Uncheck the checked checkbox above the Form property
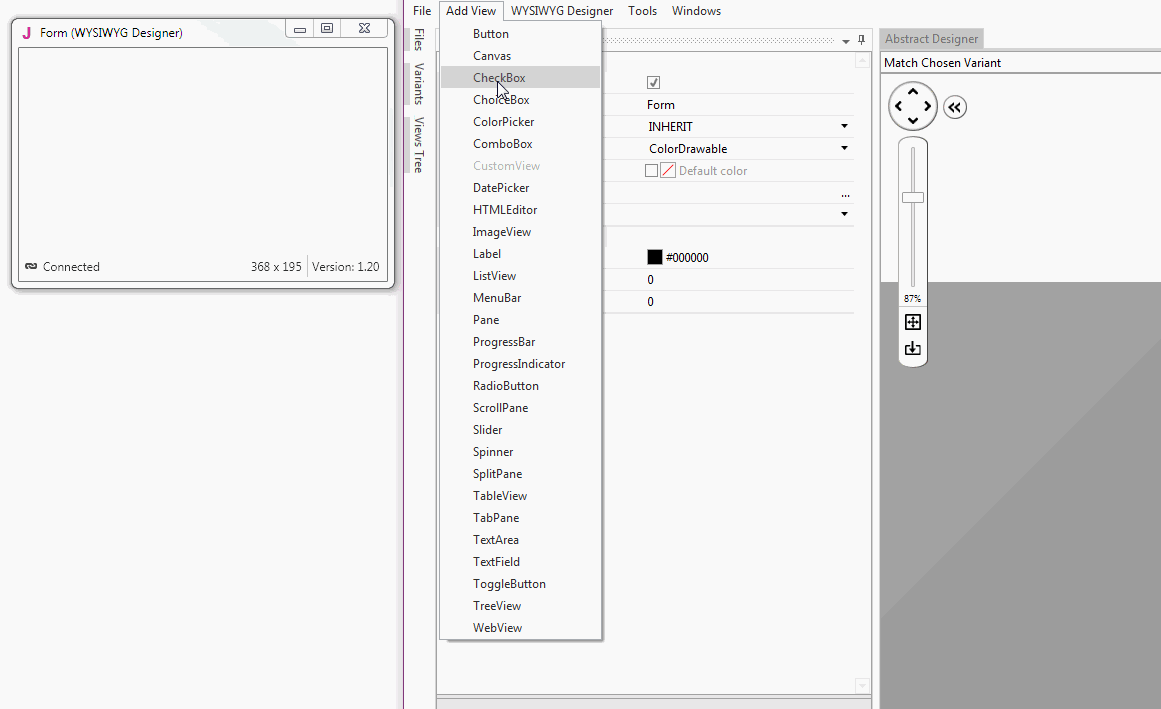1161x709 pixels. [653, 82]
